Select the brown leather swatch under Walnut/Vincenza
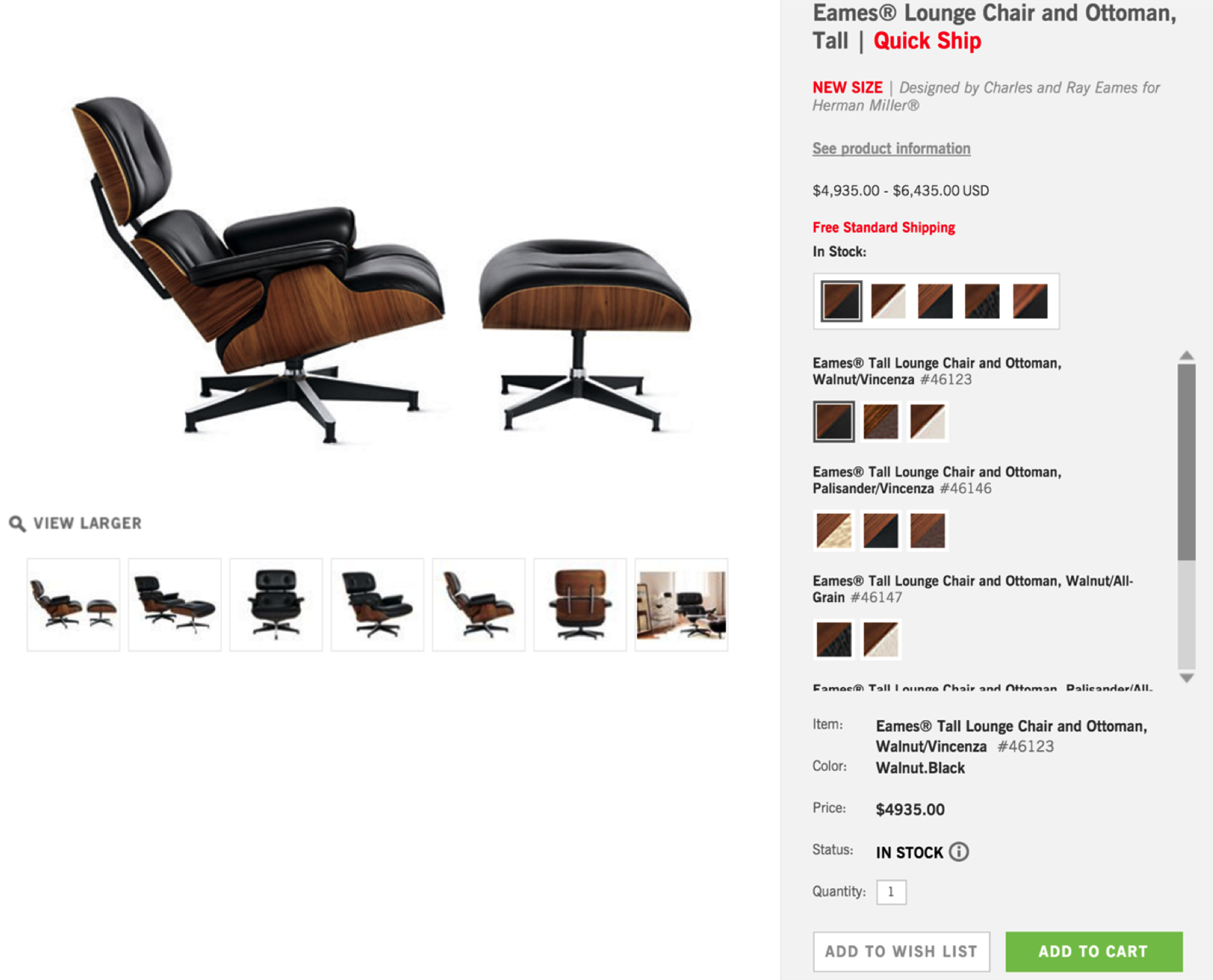The height and width of the screenshot is (980, 1213). coord(881,421)
